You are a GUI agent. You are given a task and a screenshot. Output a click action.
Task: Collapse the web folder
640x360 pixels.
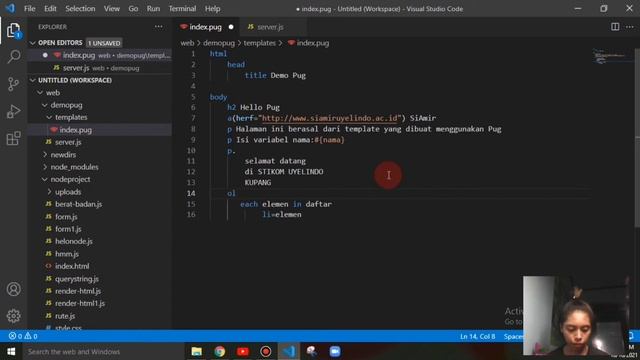click(x=40, y=93)
